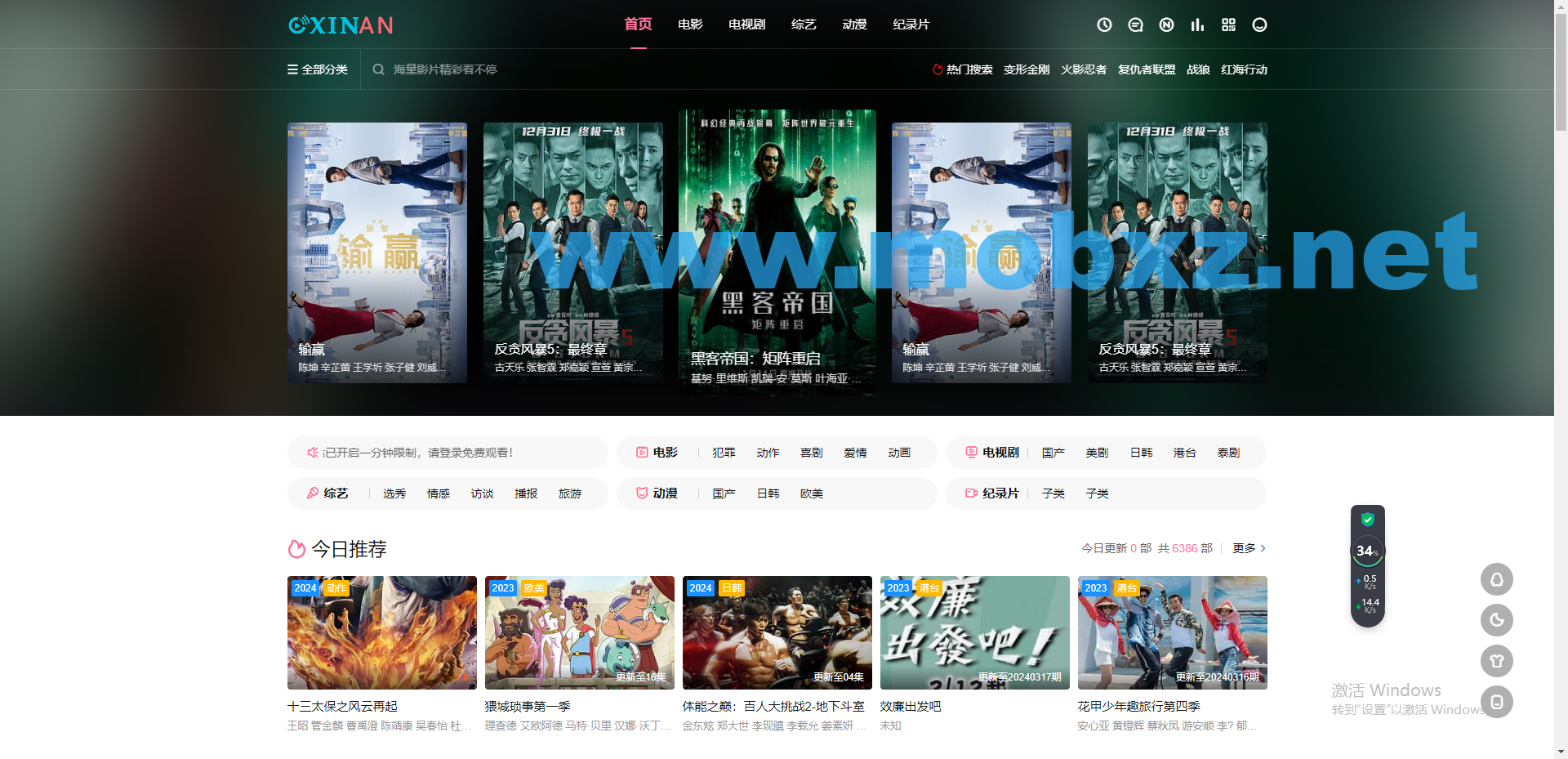Open 十三太保之风云再起 thumbnail
This screenshot has height=759, width=1568.
click(x=382, y=632)
